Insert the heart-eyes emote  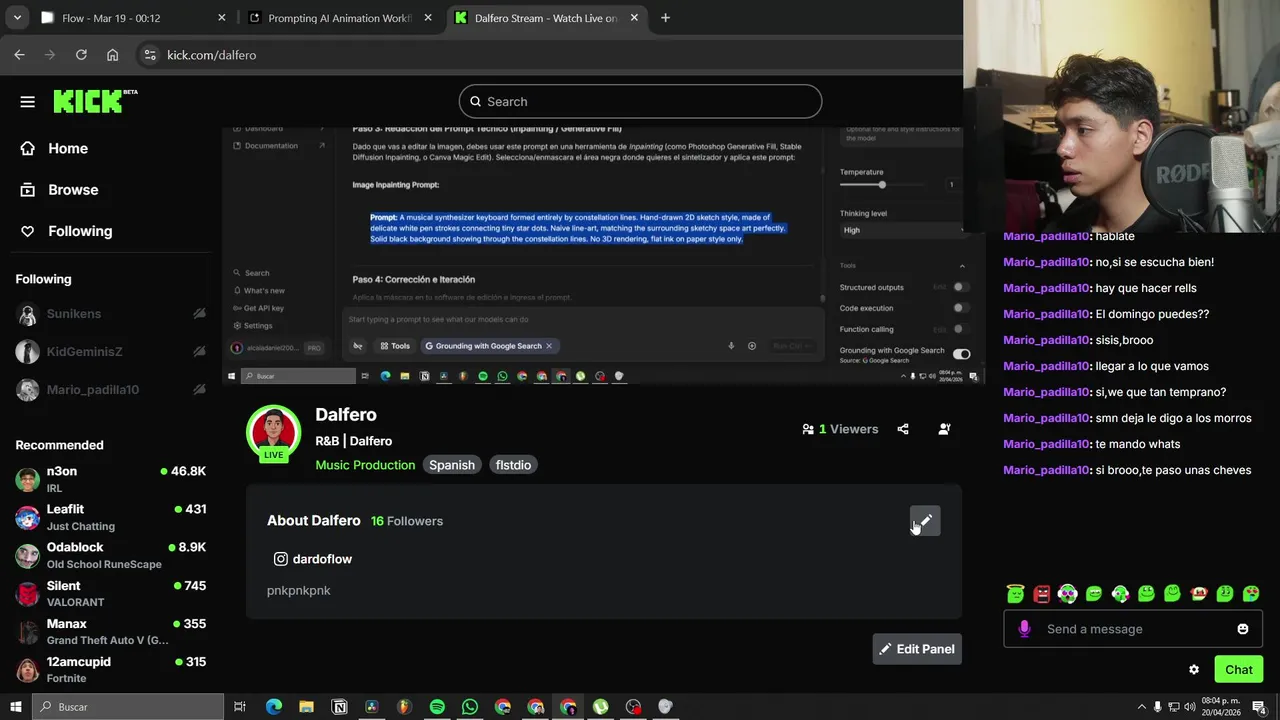coord(1251,594)
